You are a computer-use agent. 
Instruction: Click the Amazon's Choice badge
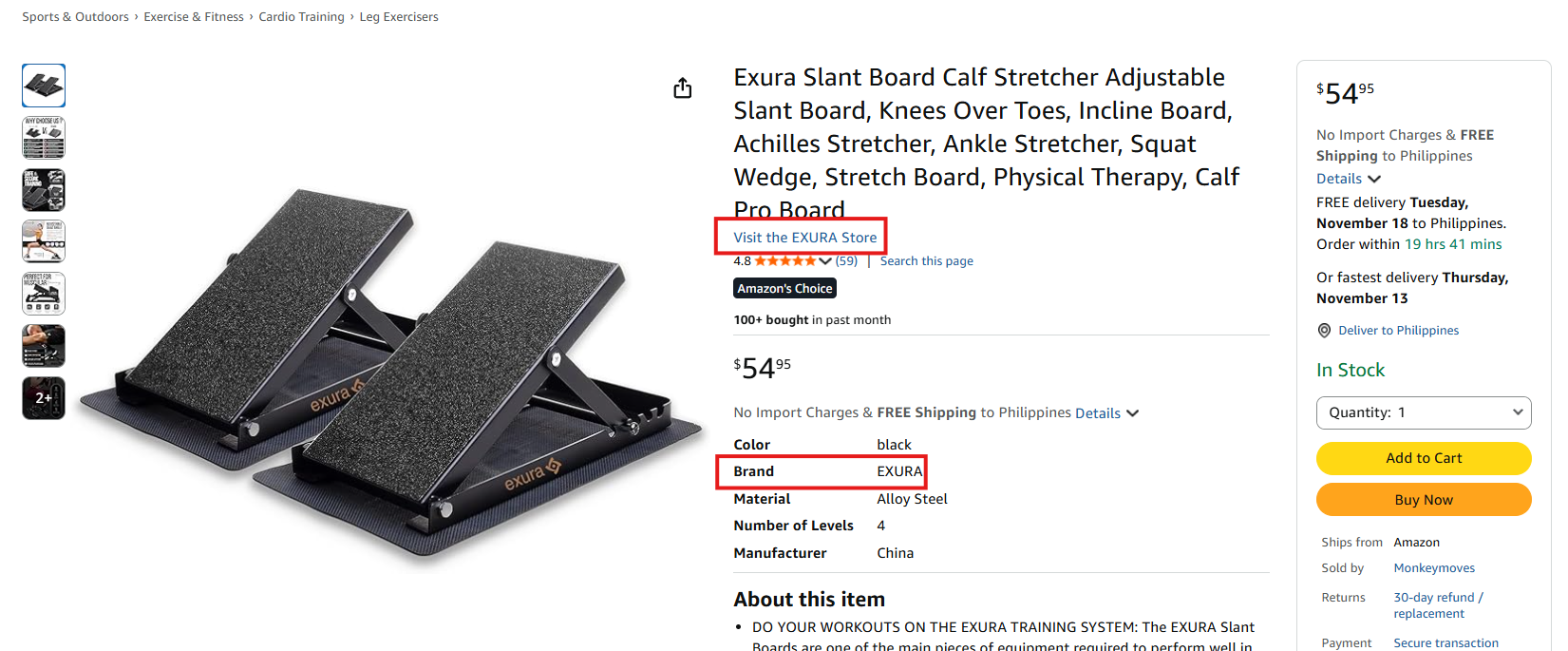coord(784,289)
